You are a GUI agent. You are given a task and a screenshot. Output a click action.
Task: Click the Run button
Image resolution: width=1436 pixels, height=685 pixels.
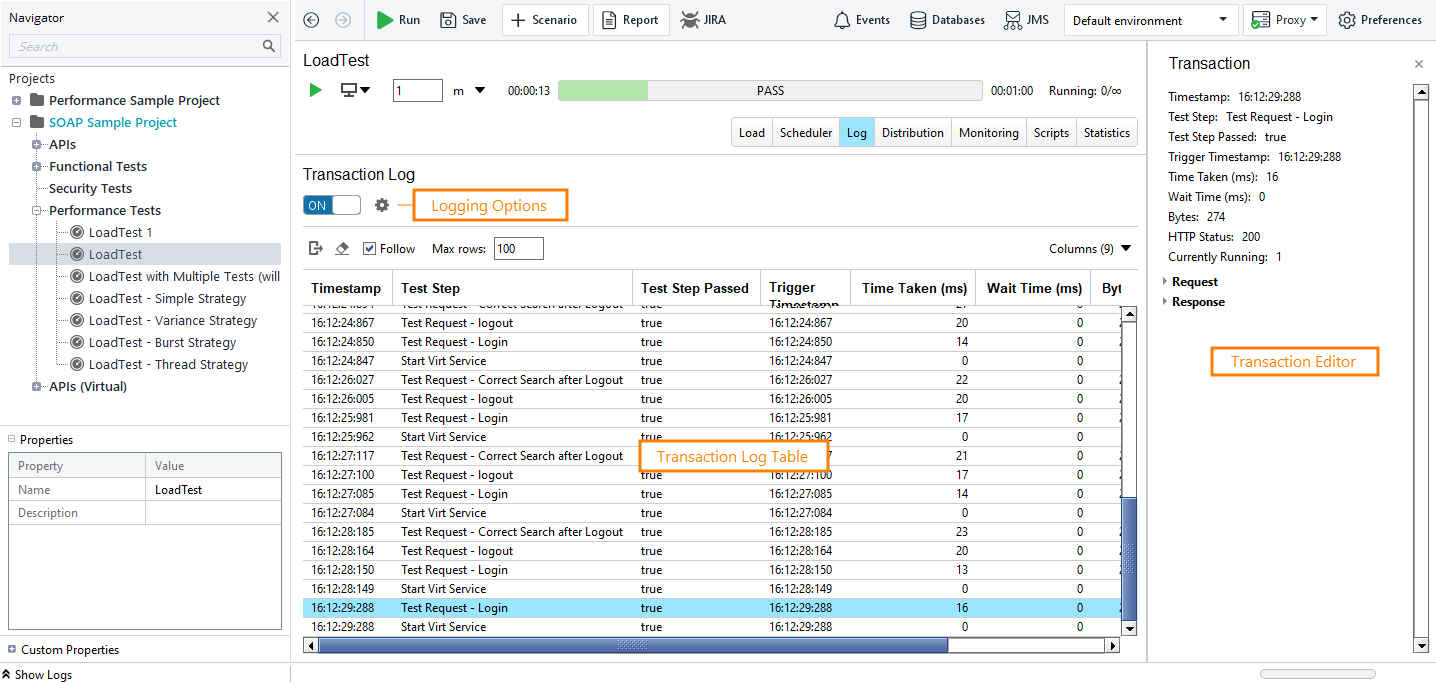[398, 19]
